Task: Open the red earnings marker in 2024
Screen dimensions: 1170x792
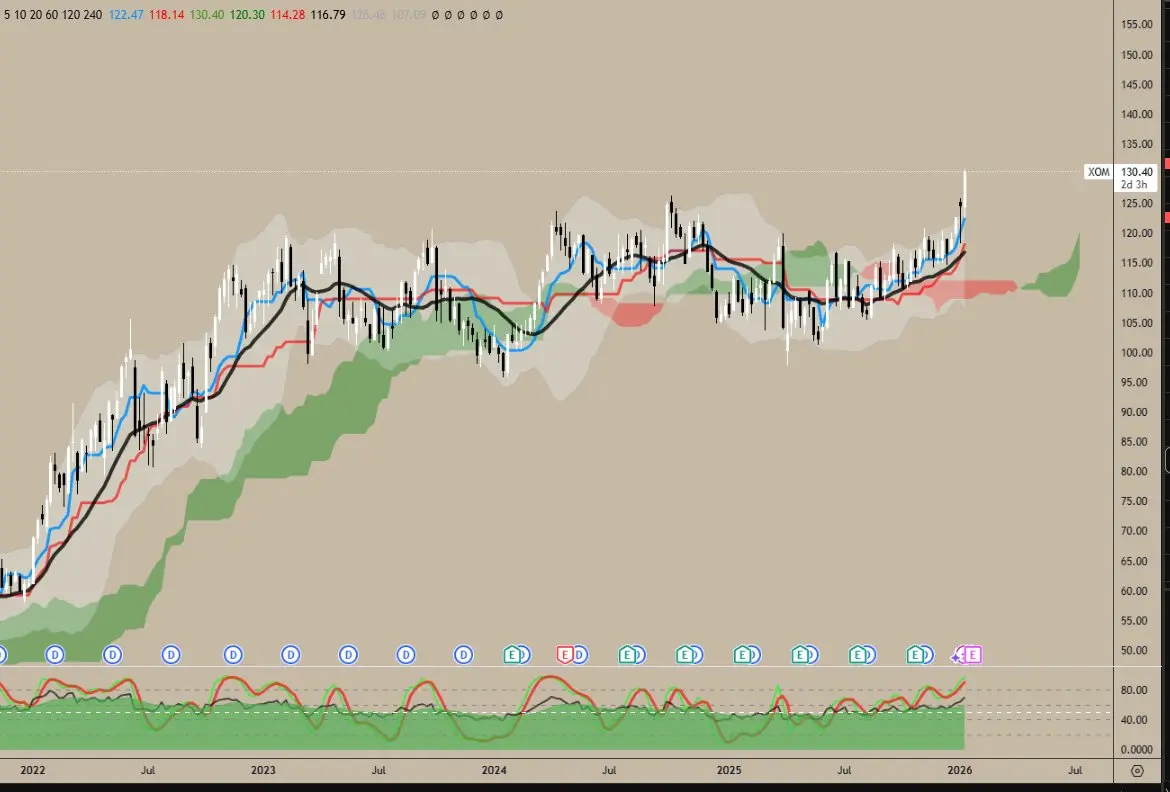Action: click(565, 655)
